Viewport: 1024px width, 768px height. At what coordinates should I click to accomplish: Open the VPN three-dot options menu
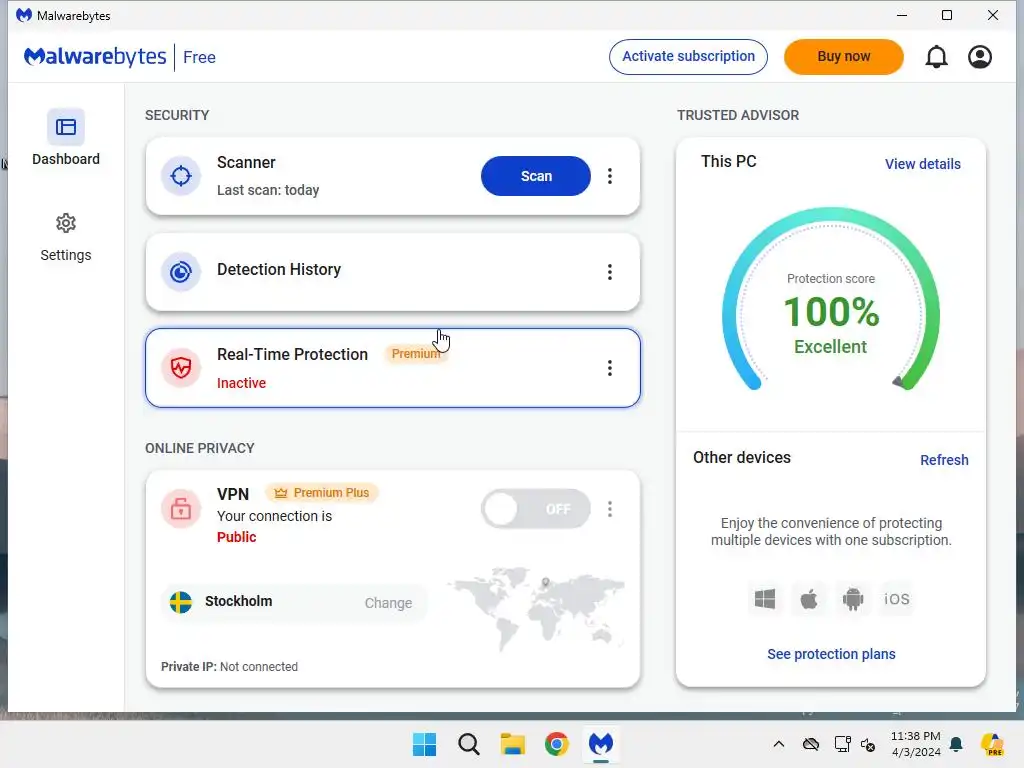coord(610,509)
